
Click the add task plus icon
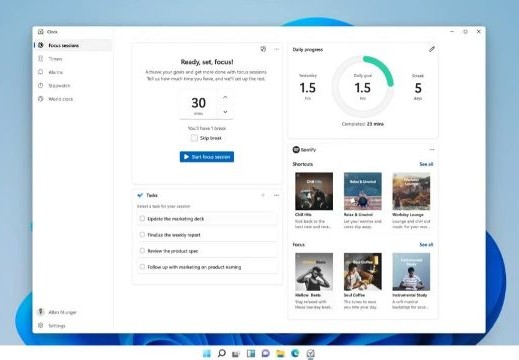(x=263, y=195)
